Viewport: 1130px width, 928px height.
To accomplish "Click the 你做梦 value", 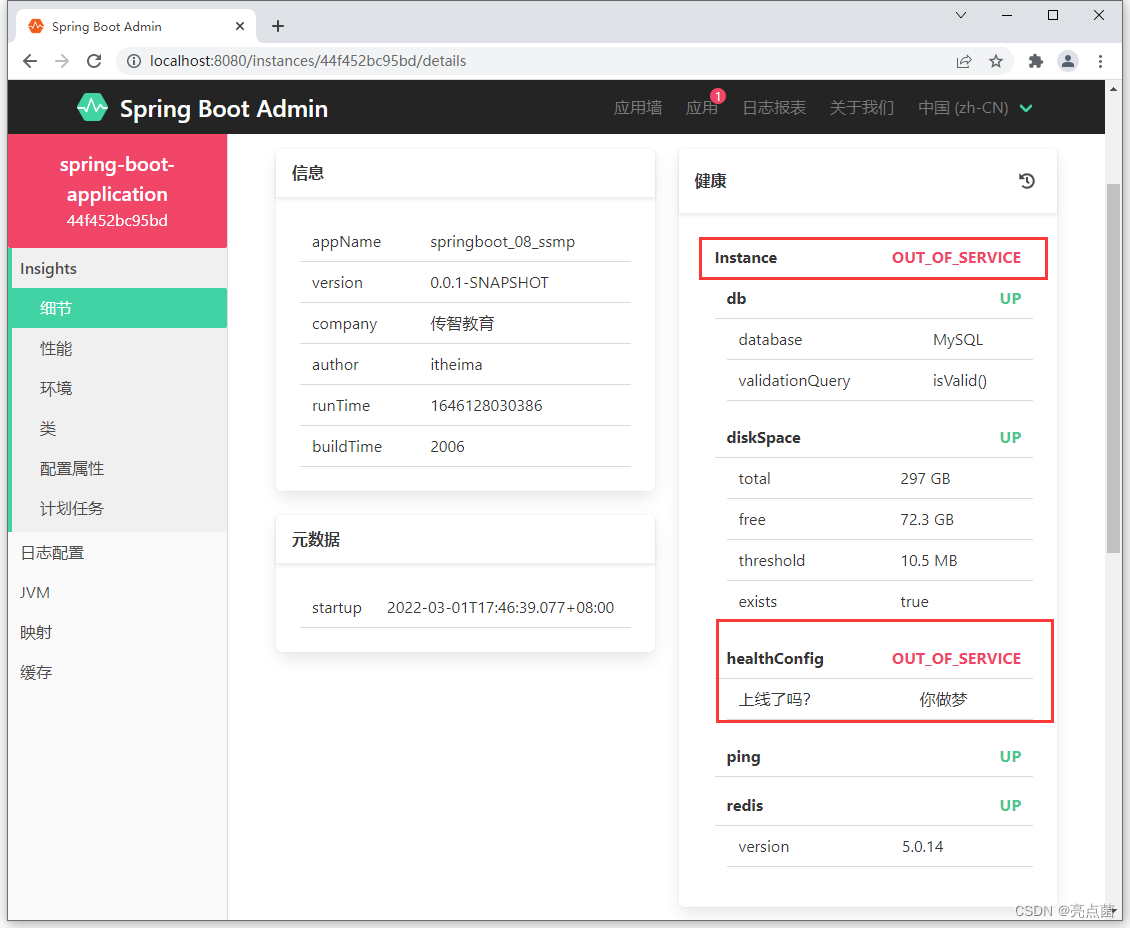I will tap(943, 700).
